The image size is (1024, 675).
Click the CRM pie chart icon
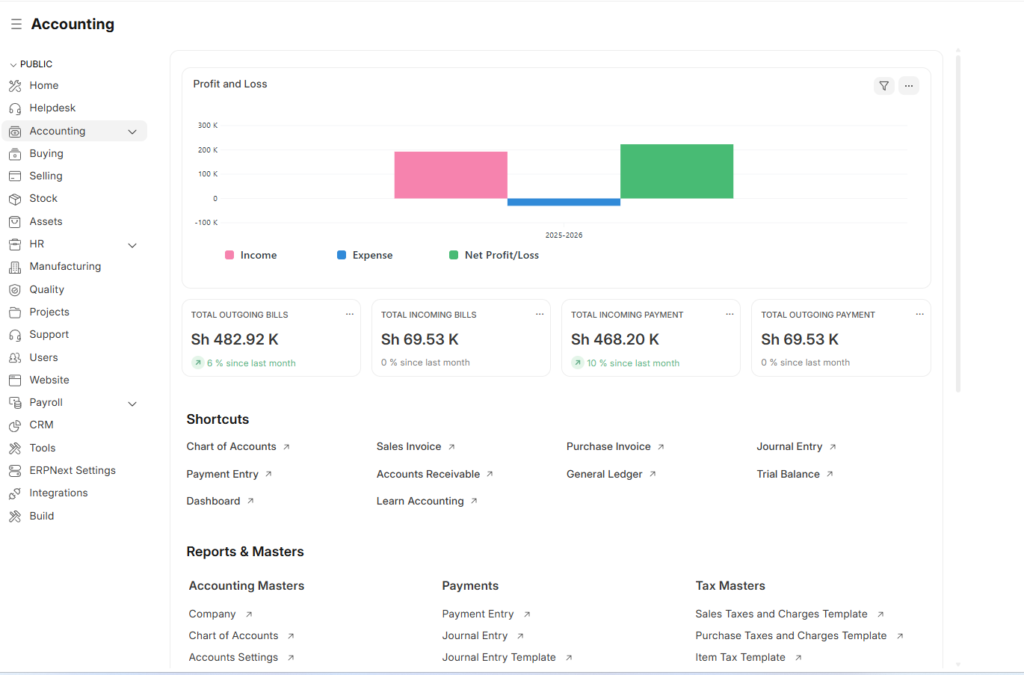point(15,425)
